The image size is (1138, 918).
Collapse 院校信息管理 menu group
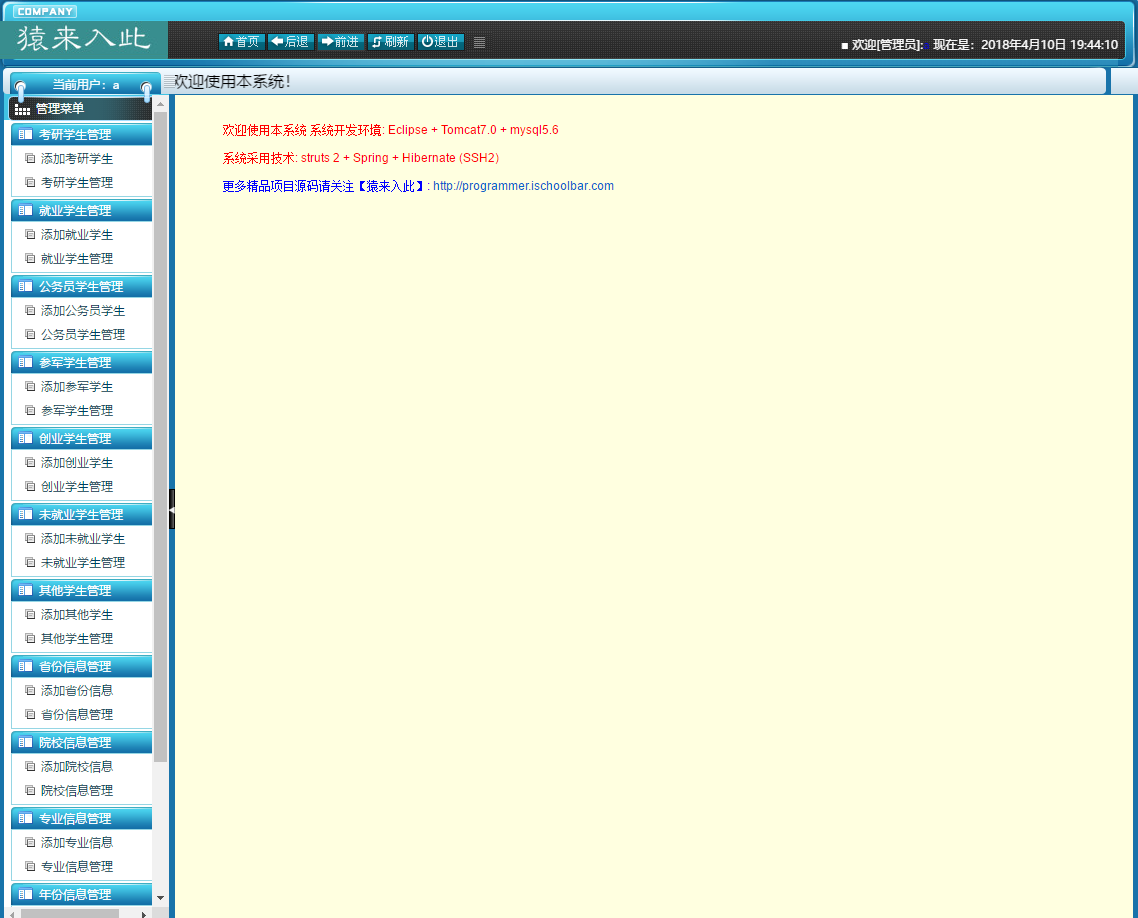pos(81,742)
